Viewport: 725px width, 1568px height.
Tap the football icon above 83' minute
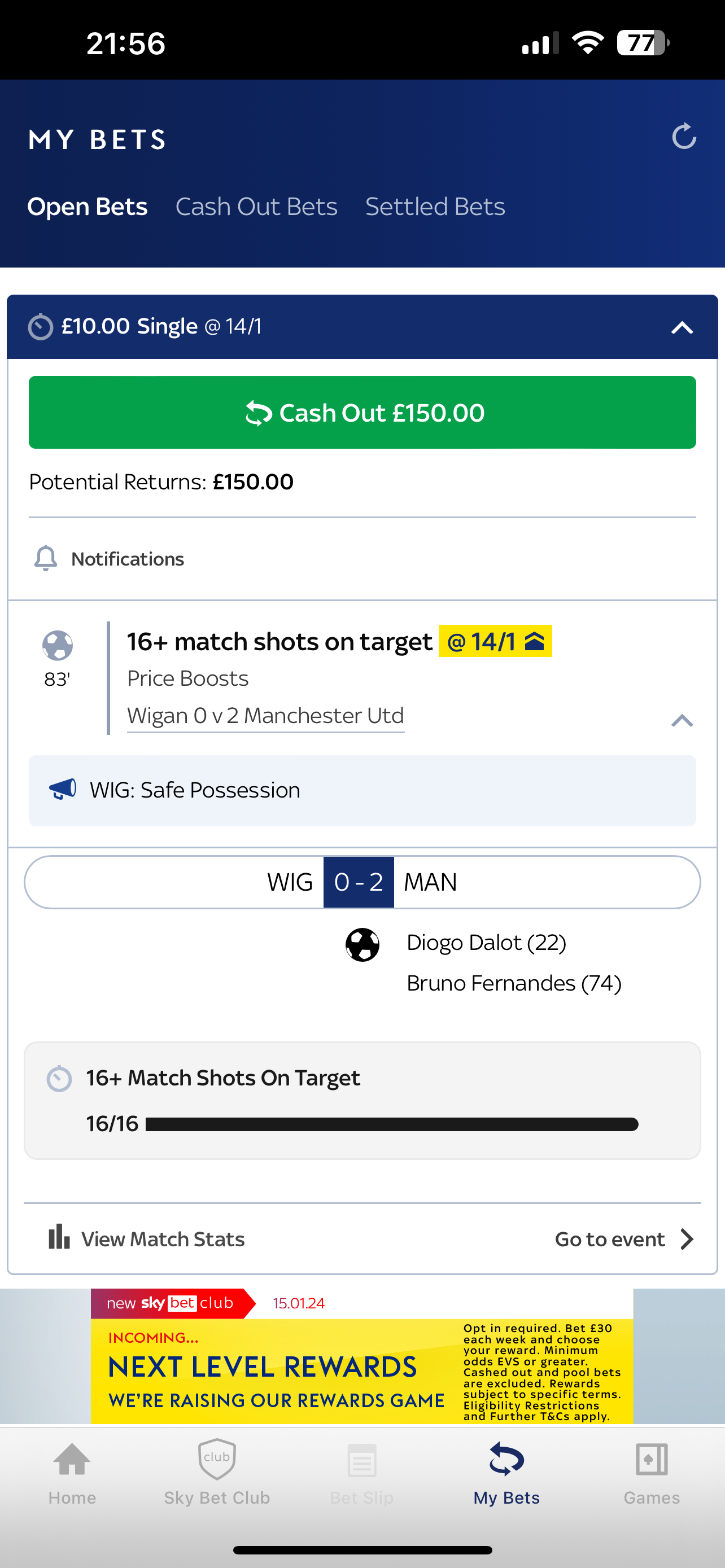click(x=57, y=645)
